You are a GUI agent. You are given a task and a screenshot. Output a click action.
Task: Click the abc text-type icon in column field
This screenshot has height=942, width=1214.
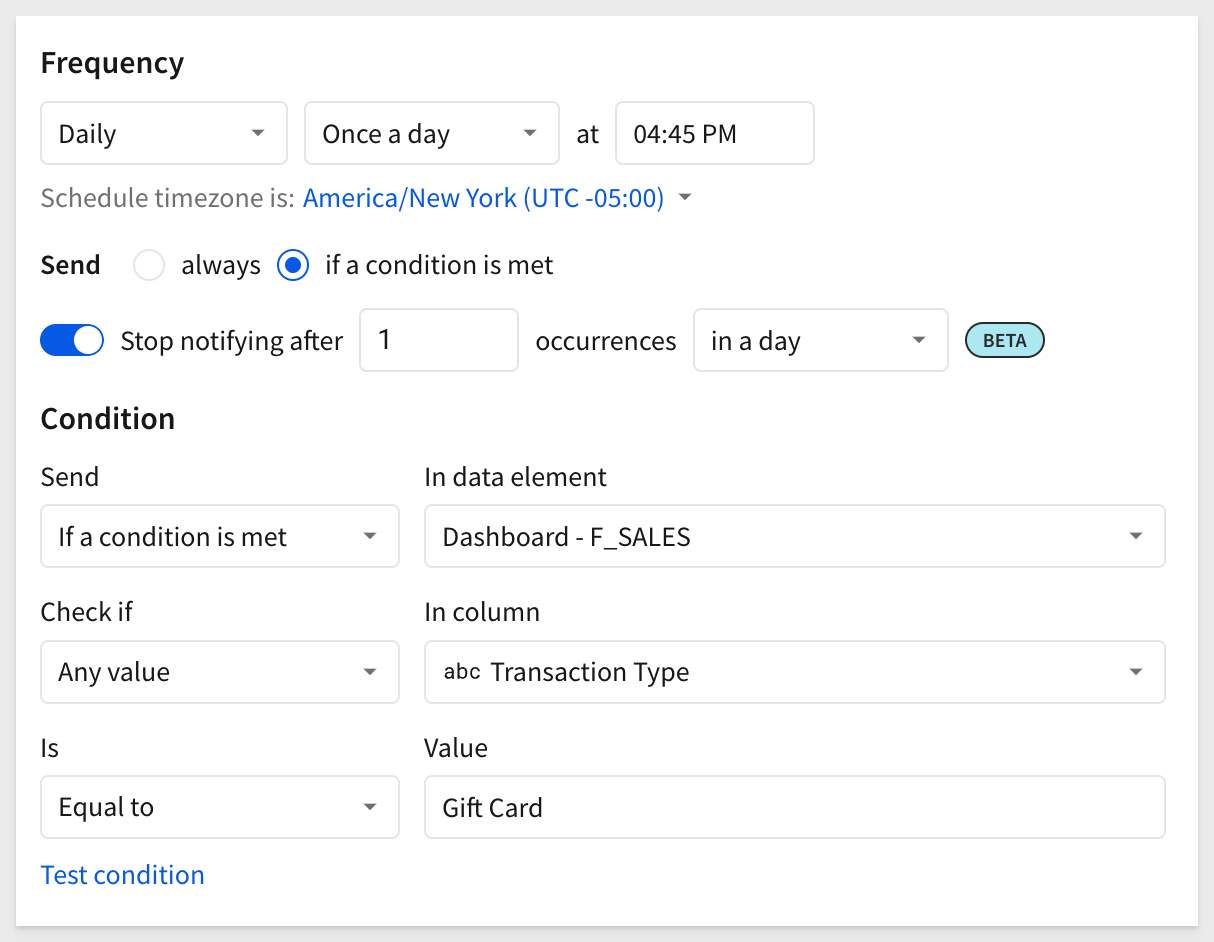462,672
